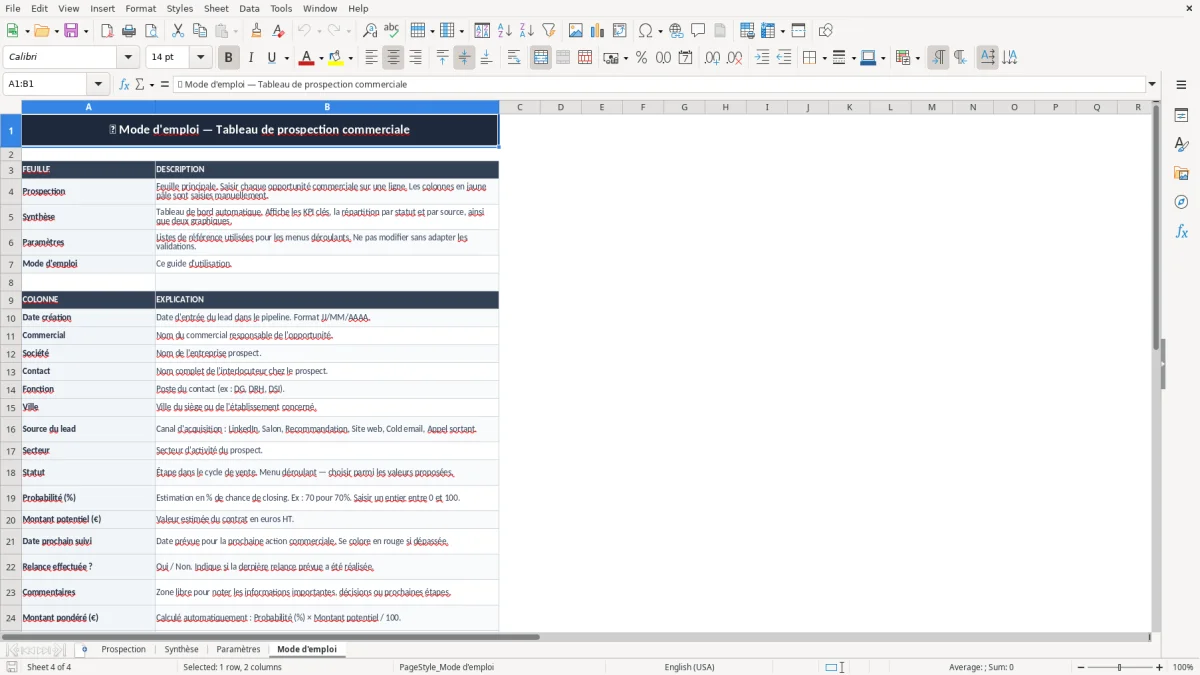This screenshot has width=1200, height=675.
Task: Remove a decimal place
Action: point(735,58)
